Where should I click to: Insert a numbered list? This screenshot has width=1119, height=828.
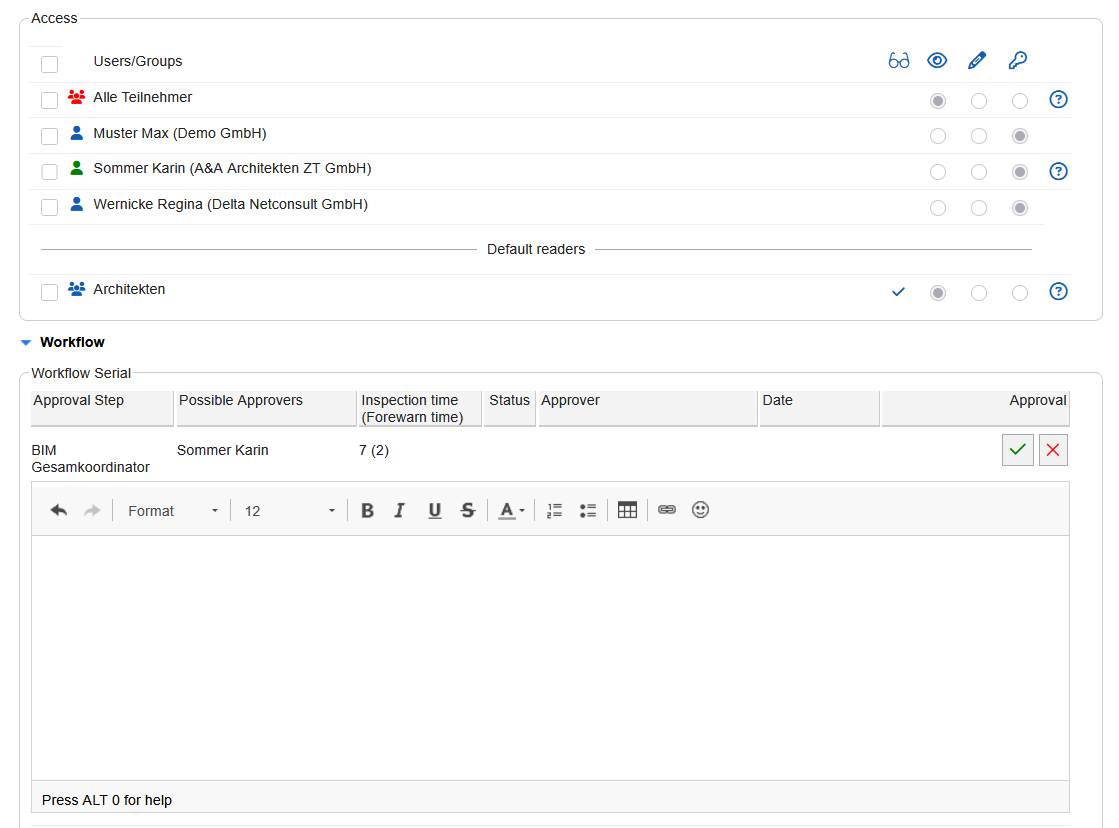pyautogui.click(x=555, y=511)
